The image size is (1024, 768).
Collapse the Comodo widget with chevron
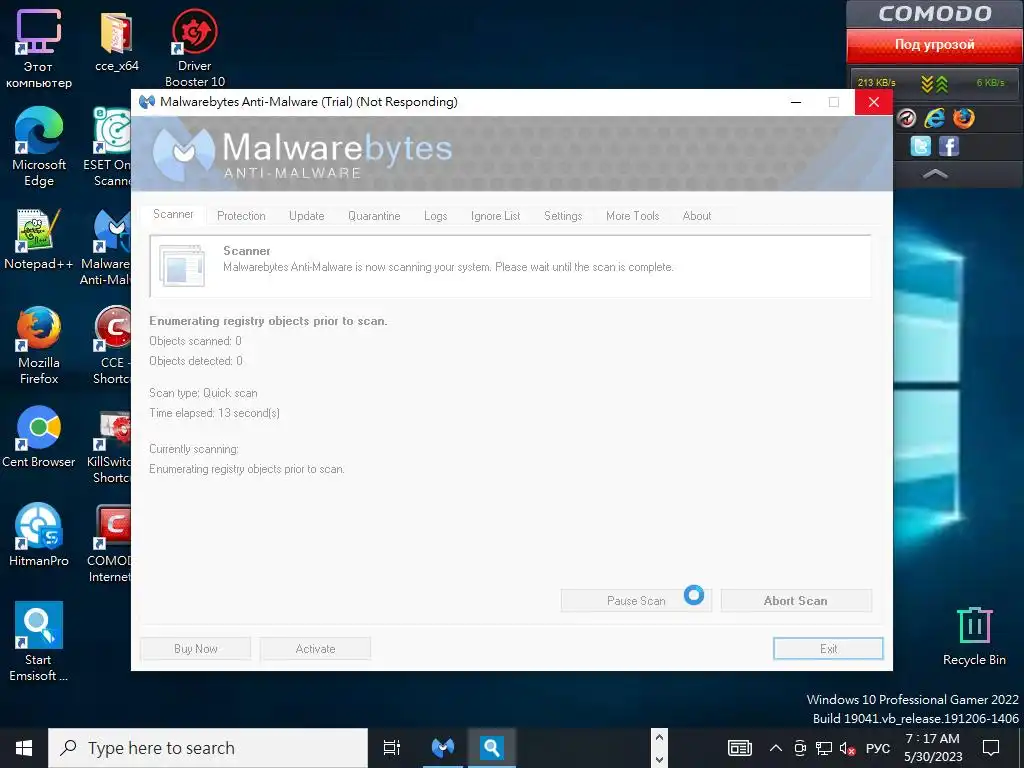pyautogui.click(x=935, y=173)
